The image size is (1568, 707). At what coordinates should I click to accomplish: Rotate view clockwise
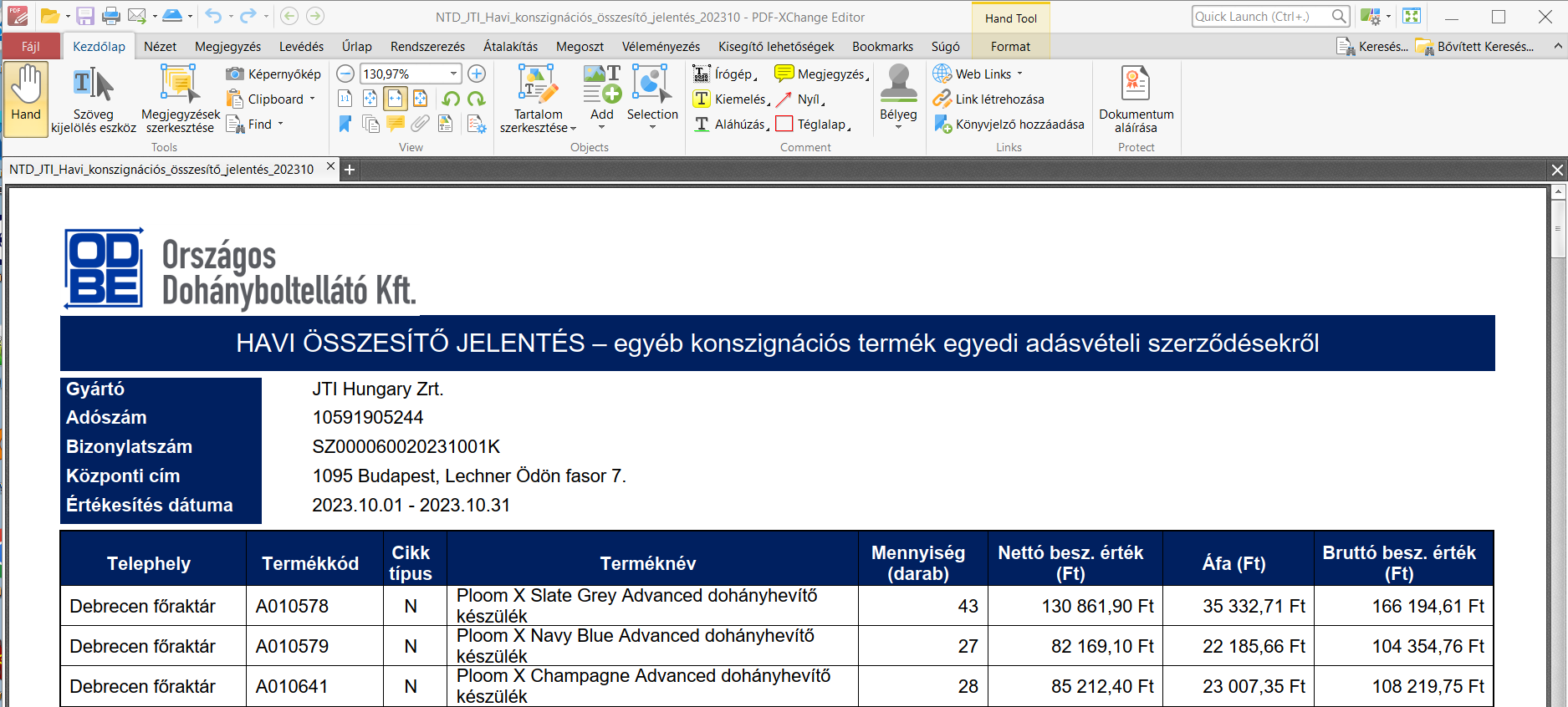coord(477,99)
